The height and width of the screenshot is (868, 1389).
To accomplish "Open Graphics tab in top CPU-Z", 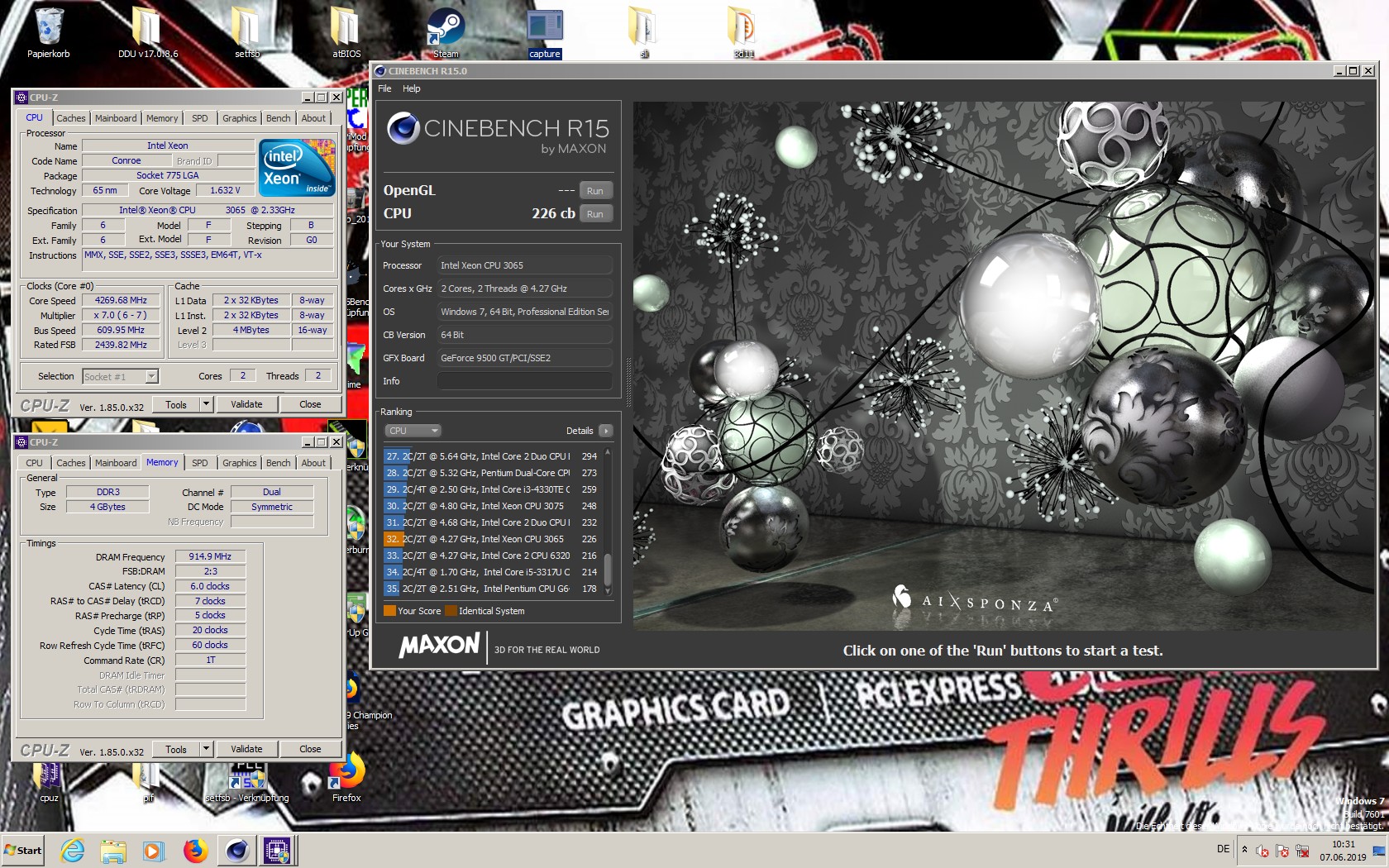I will click(240, 118).
